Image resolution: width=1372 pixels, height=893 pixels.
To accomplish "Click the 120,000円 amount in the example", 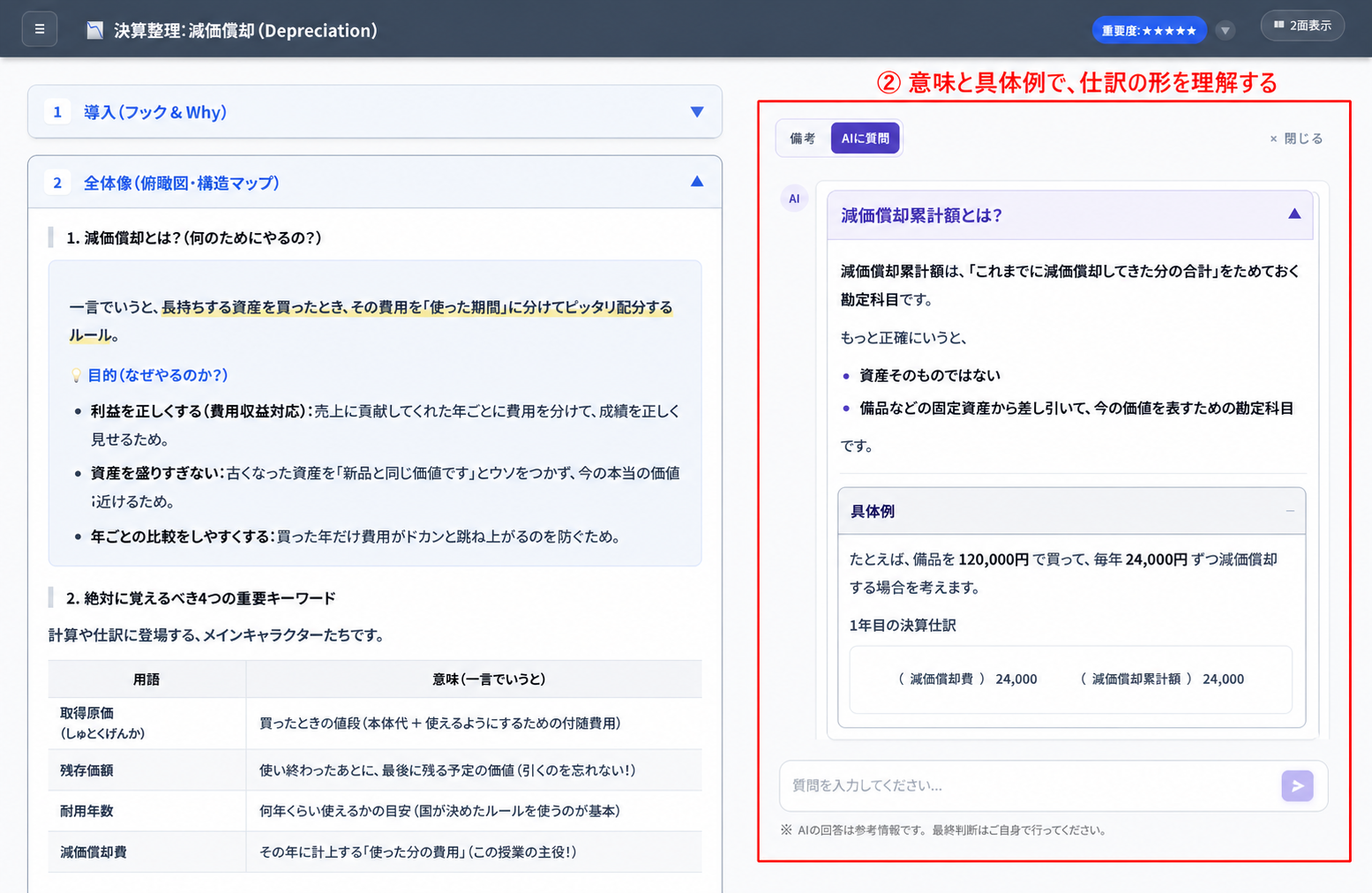I will click(993, 559).
